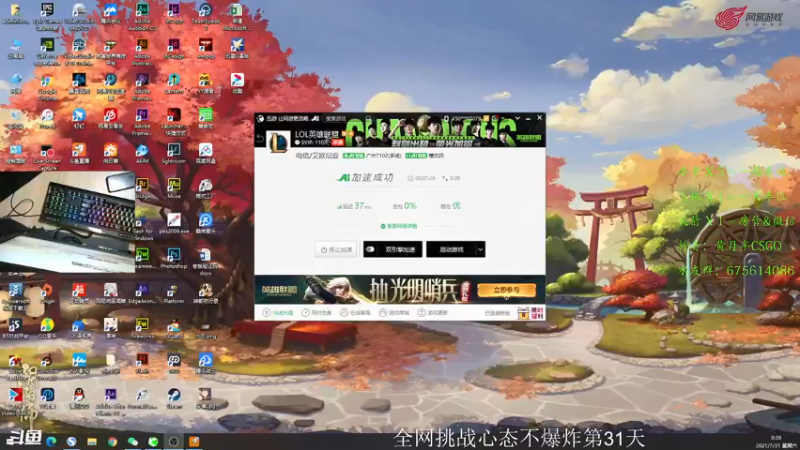This screenshot has width=800, height=450.
Task: Select the Adobe Dreamweaver desktop icon
Action: coord(143,258)
